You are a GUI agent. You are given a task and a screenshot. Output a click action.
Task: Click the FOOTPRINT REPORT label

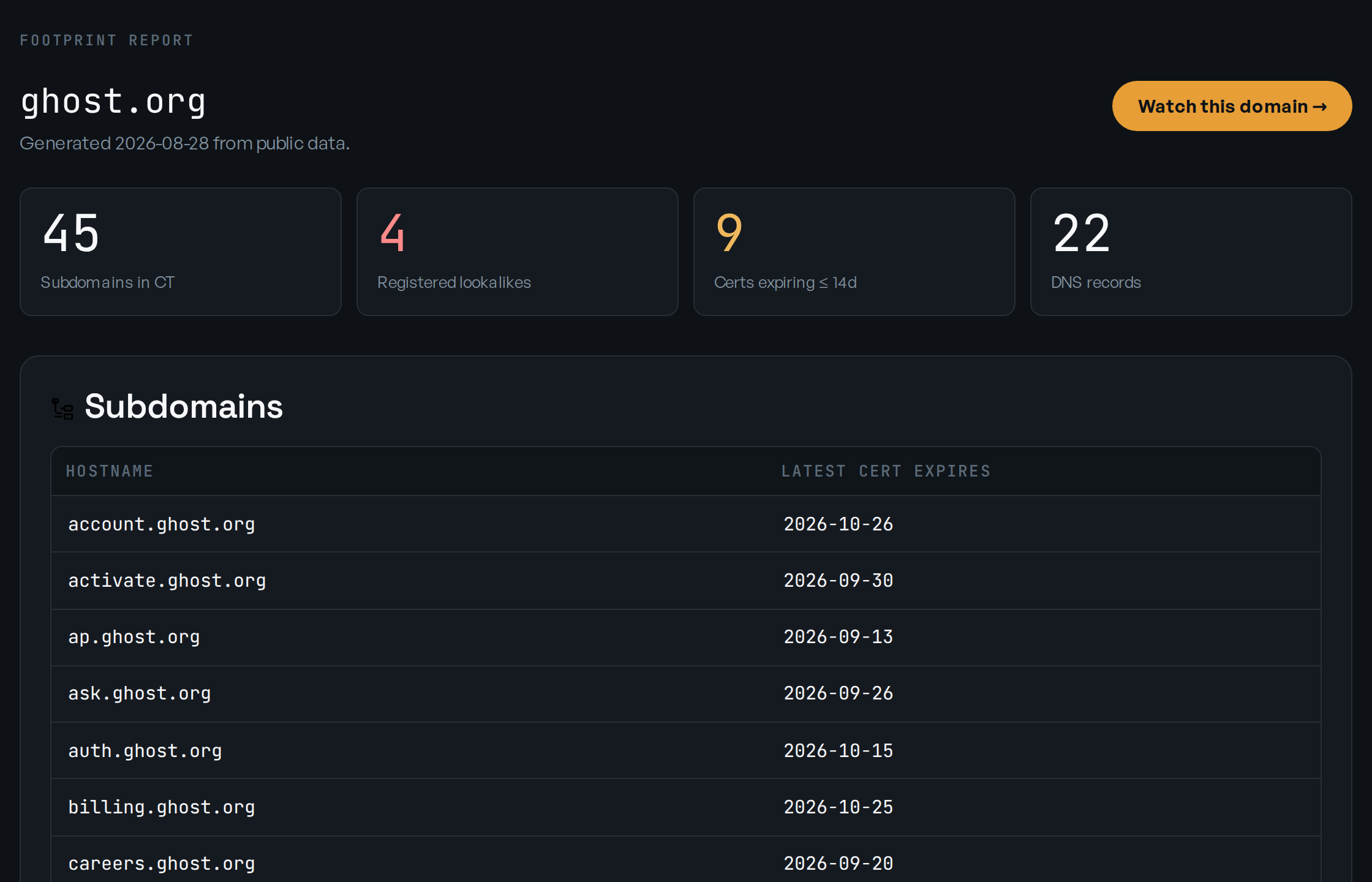(107, 40)
